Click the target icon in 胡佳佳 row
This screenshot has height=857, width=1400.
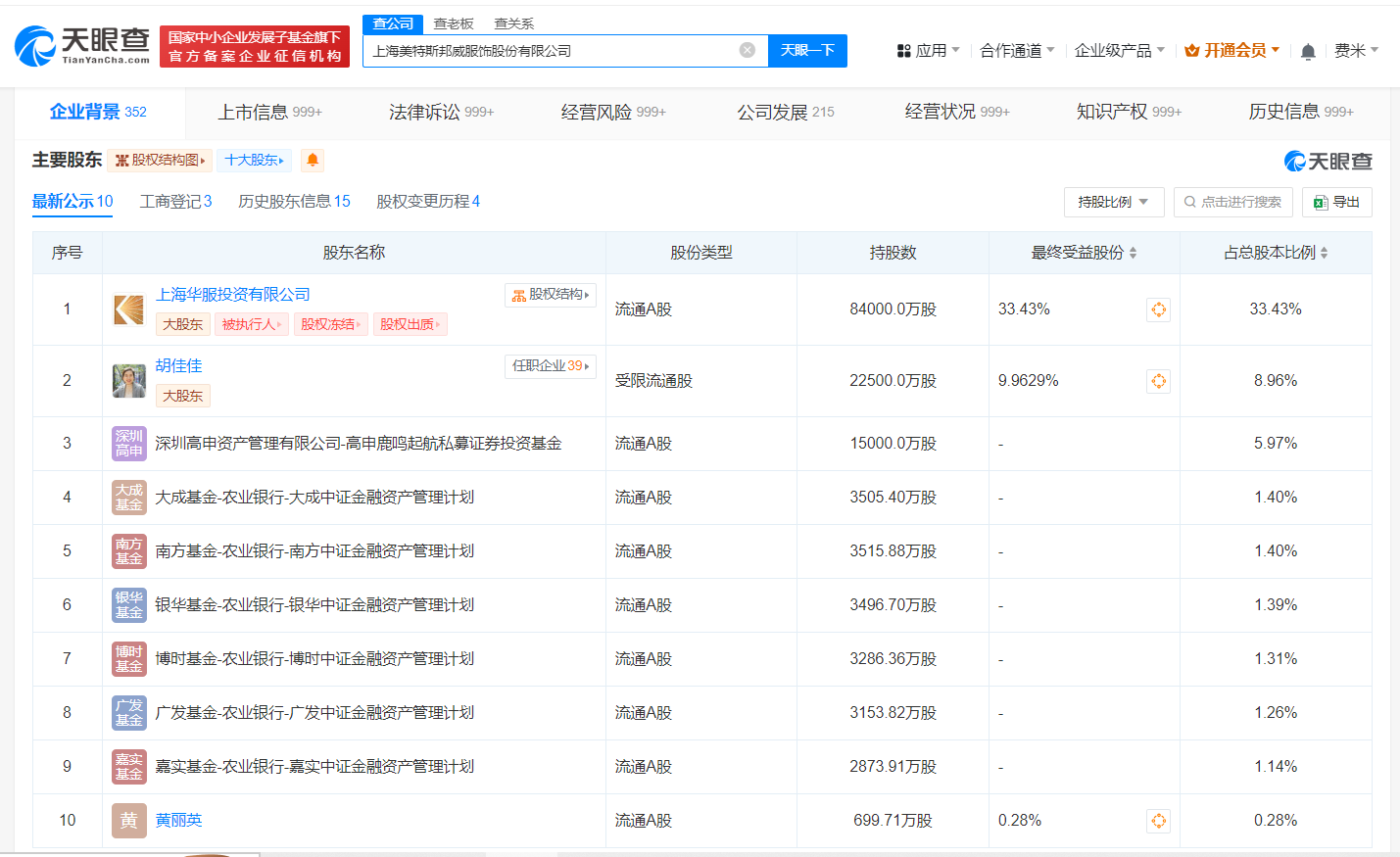(1158, 381)
